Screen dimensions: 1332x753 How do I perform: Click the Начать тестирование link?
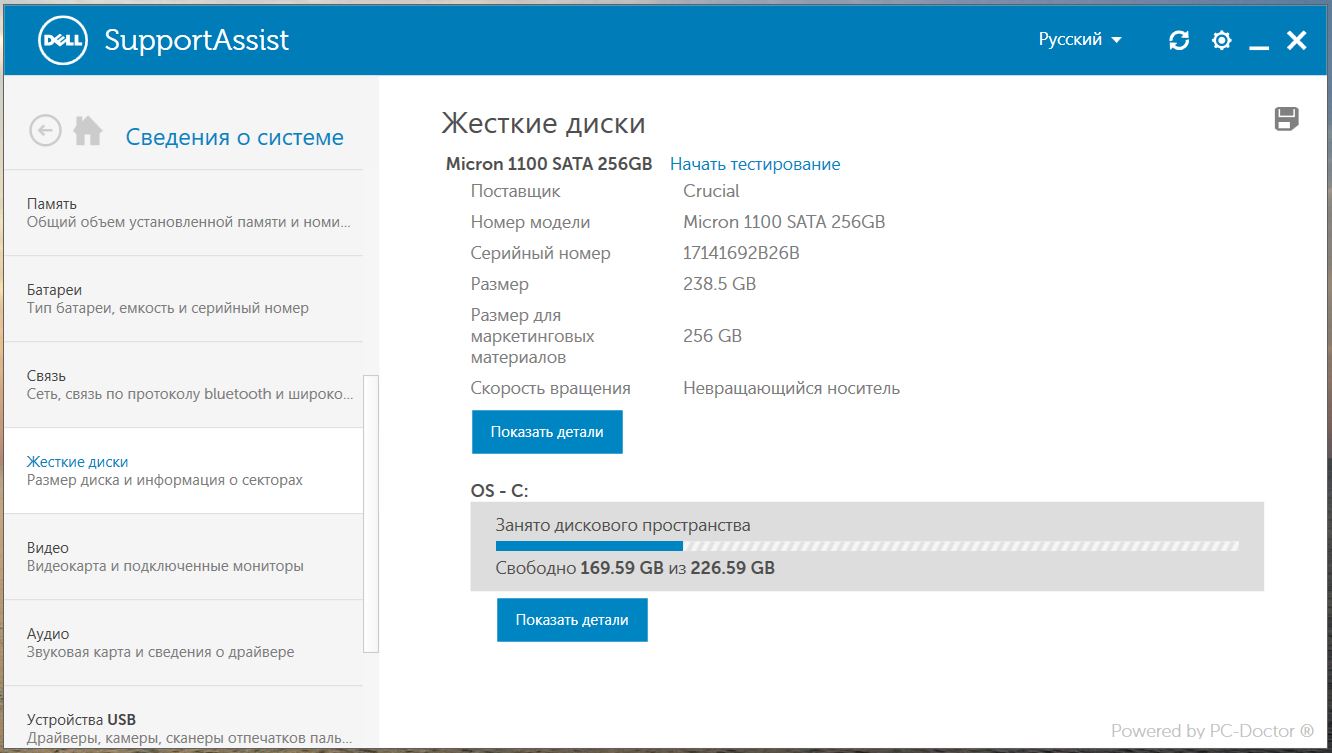click(x=755, y=164)
